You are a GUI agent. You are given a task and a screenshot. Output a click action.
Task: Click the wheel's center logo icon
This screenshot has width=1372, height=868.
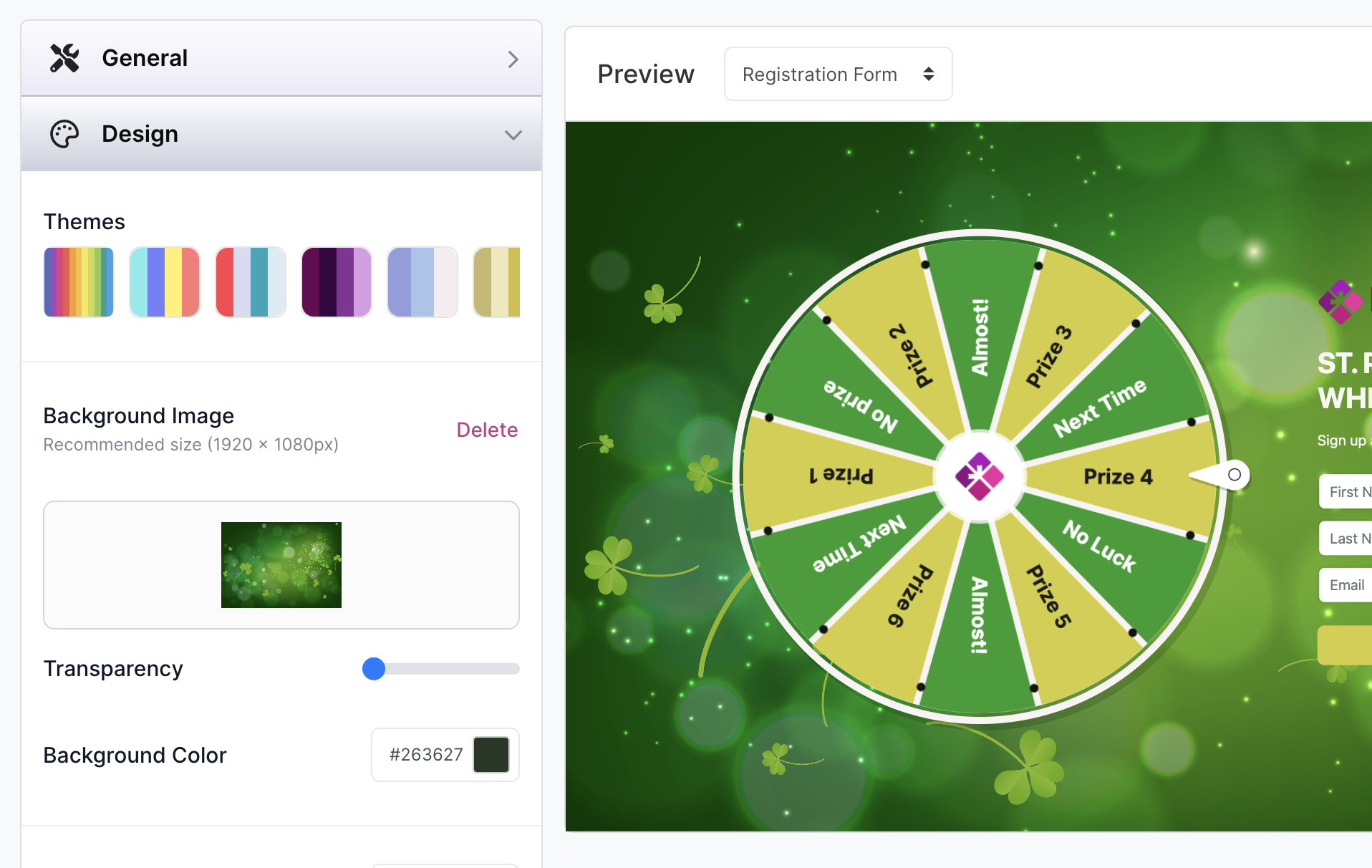tap(979, 476)
